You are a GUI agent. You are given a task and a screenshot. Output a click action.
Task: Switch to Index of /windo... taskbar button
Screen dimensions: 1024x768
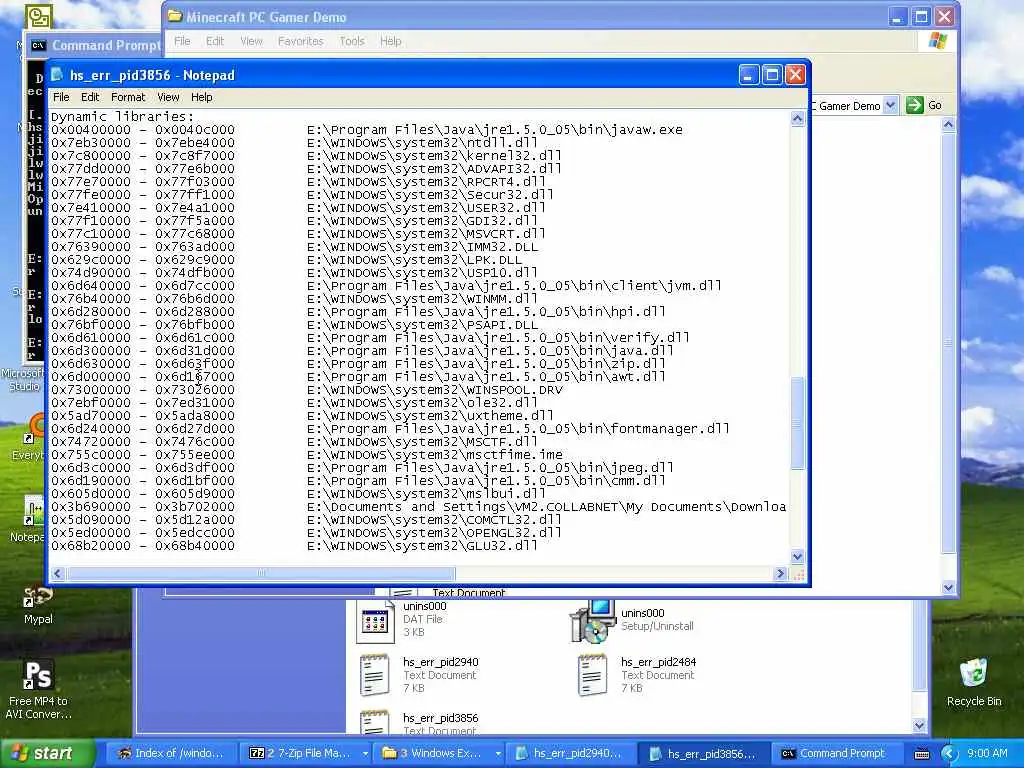pos(171,753)
